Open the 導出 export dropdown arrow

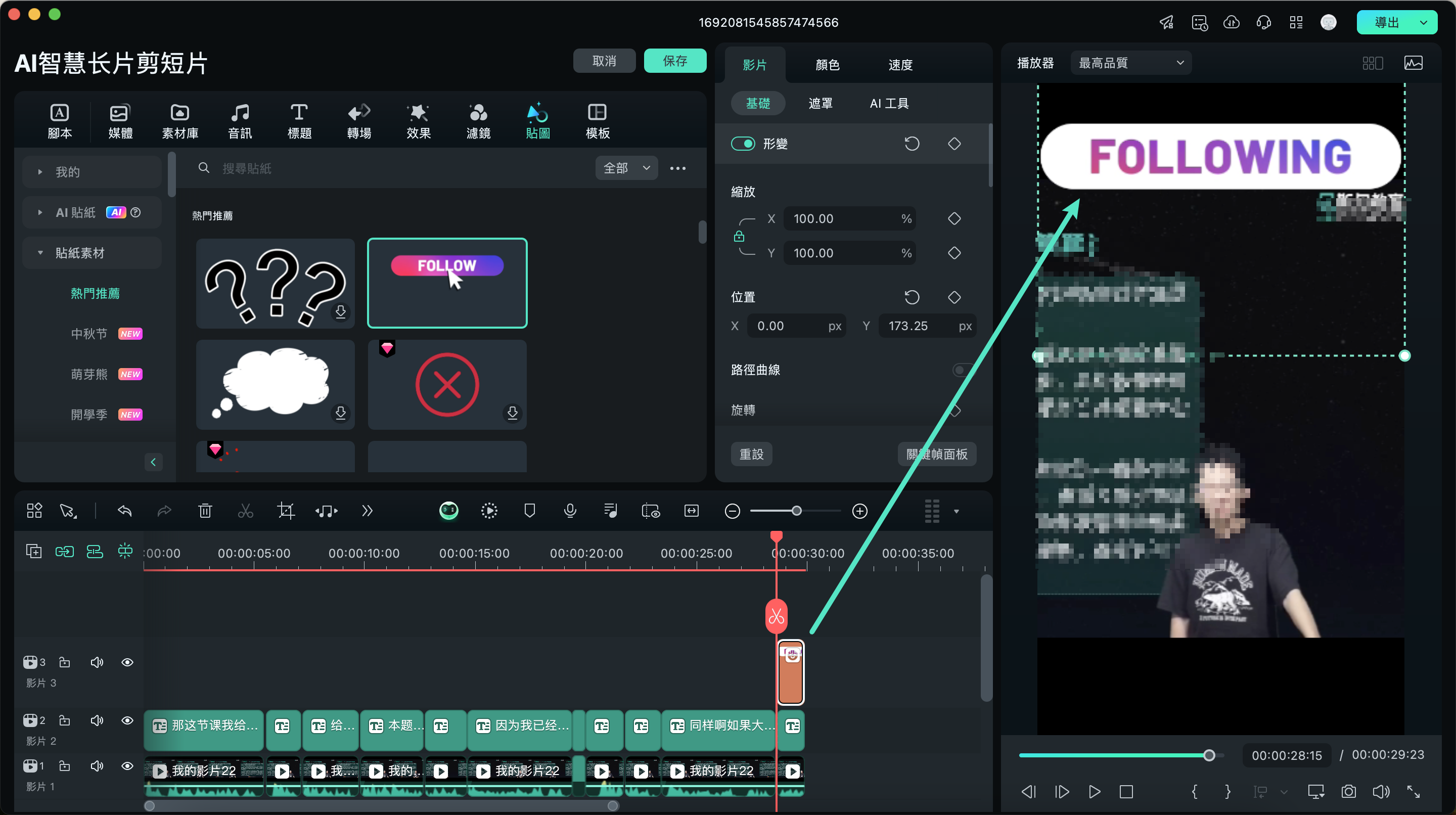pyautogui.click(x=1424, y=23)
